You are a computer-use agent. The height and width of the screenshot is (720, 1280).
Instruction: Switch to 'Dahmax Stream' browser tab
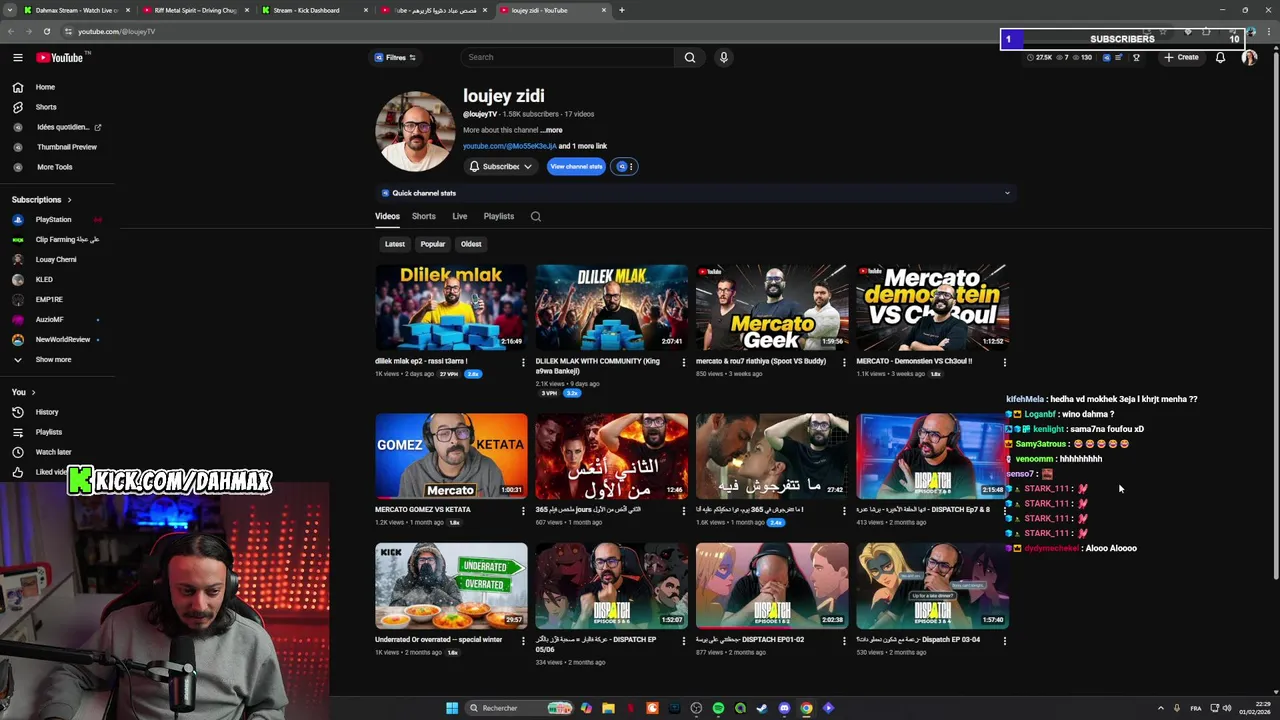76,10
